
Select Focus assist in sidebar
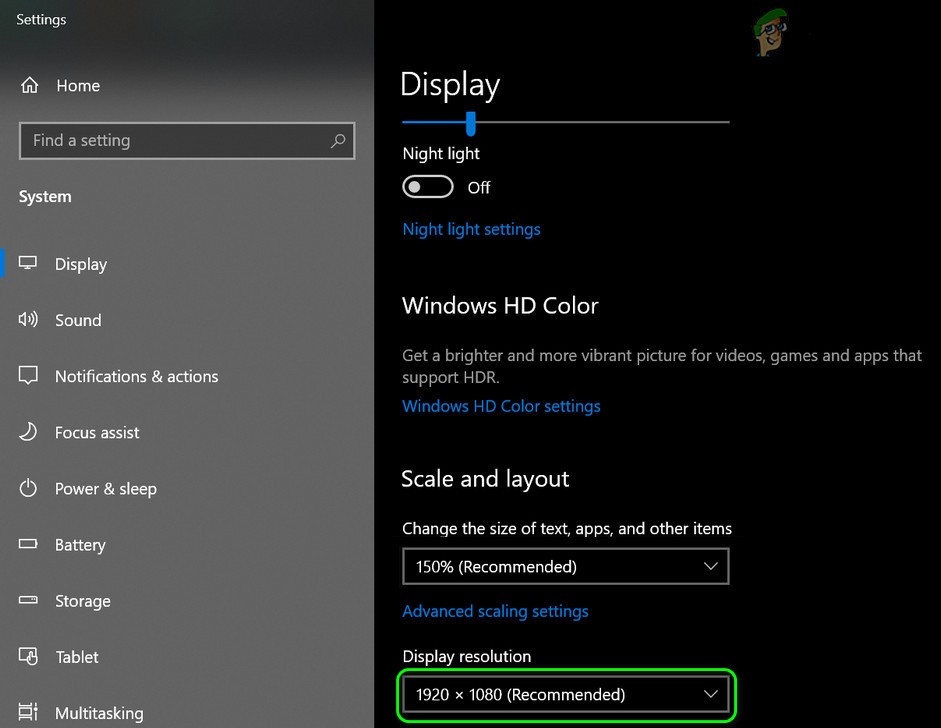[96, 432]
